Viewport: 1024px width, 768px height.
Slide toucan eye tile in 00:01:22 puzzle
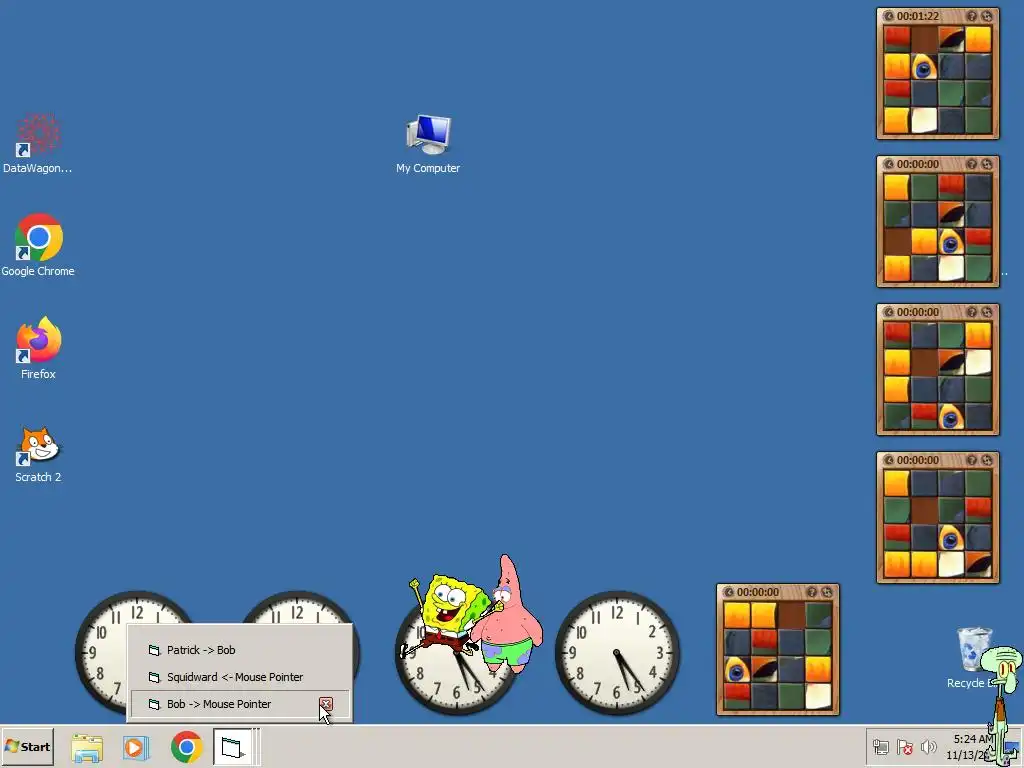924,67
